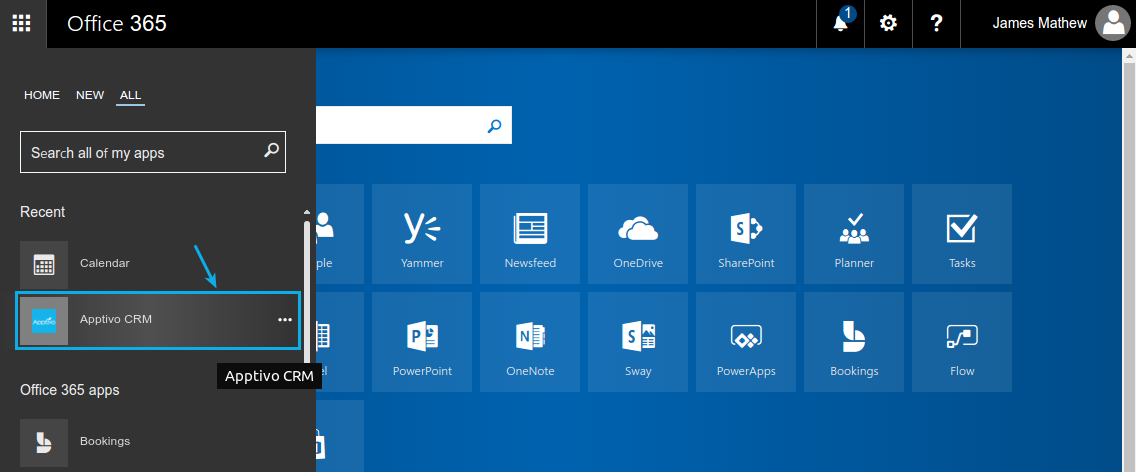Open the Planner tile
Image resolution: width=1136 pixels, height=472 pixels.
[854, 233]
